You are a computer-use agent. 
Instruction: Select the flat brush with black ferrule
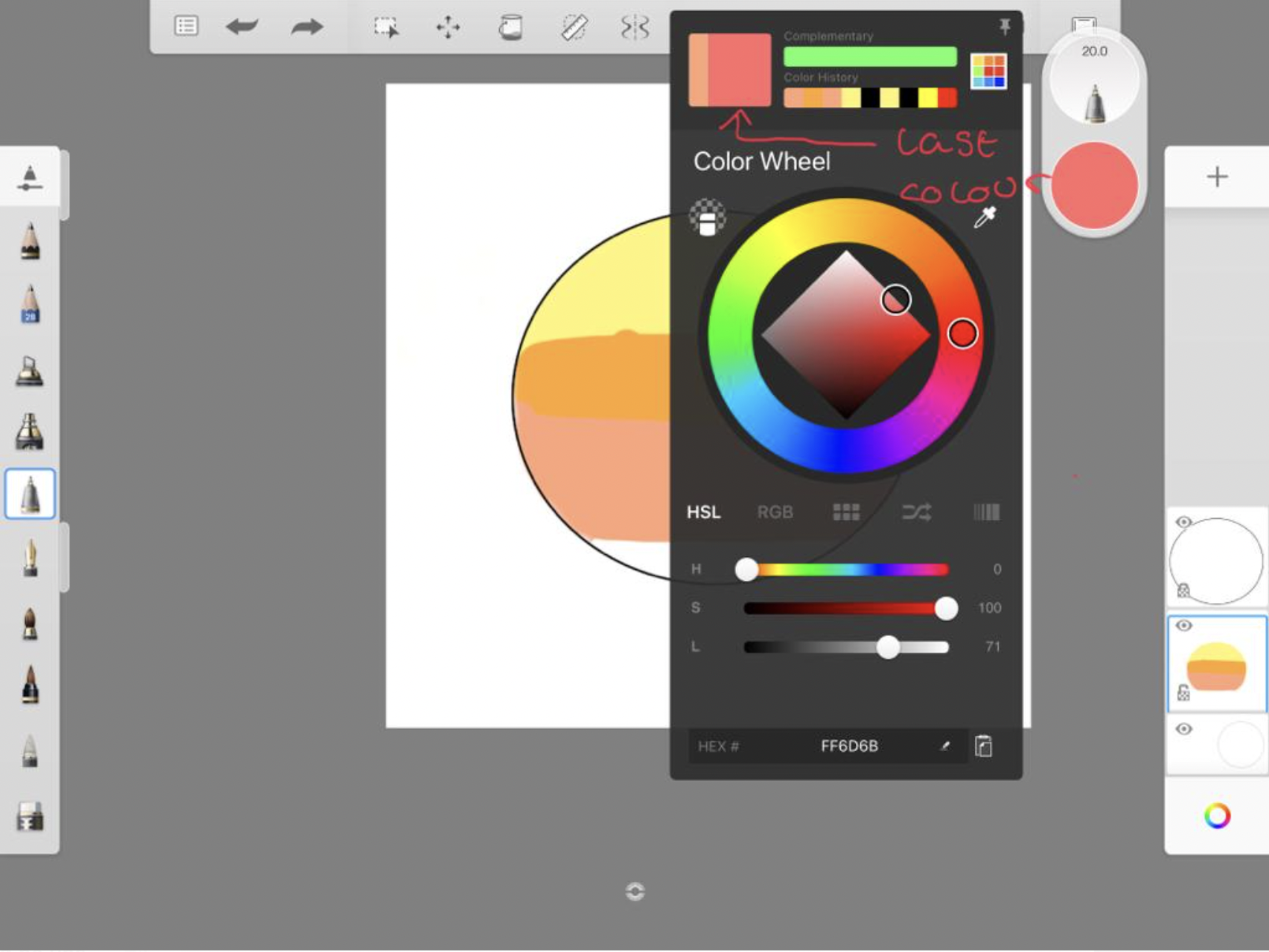coord(30,684)
